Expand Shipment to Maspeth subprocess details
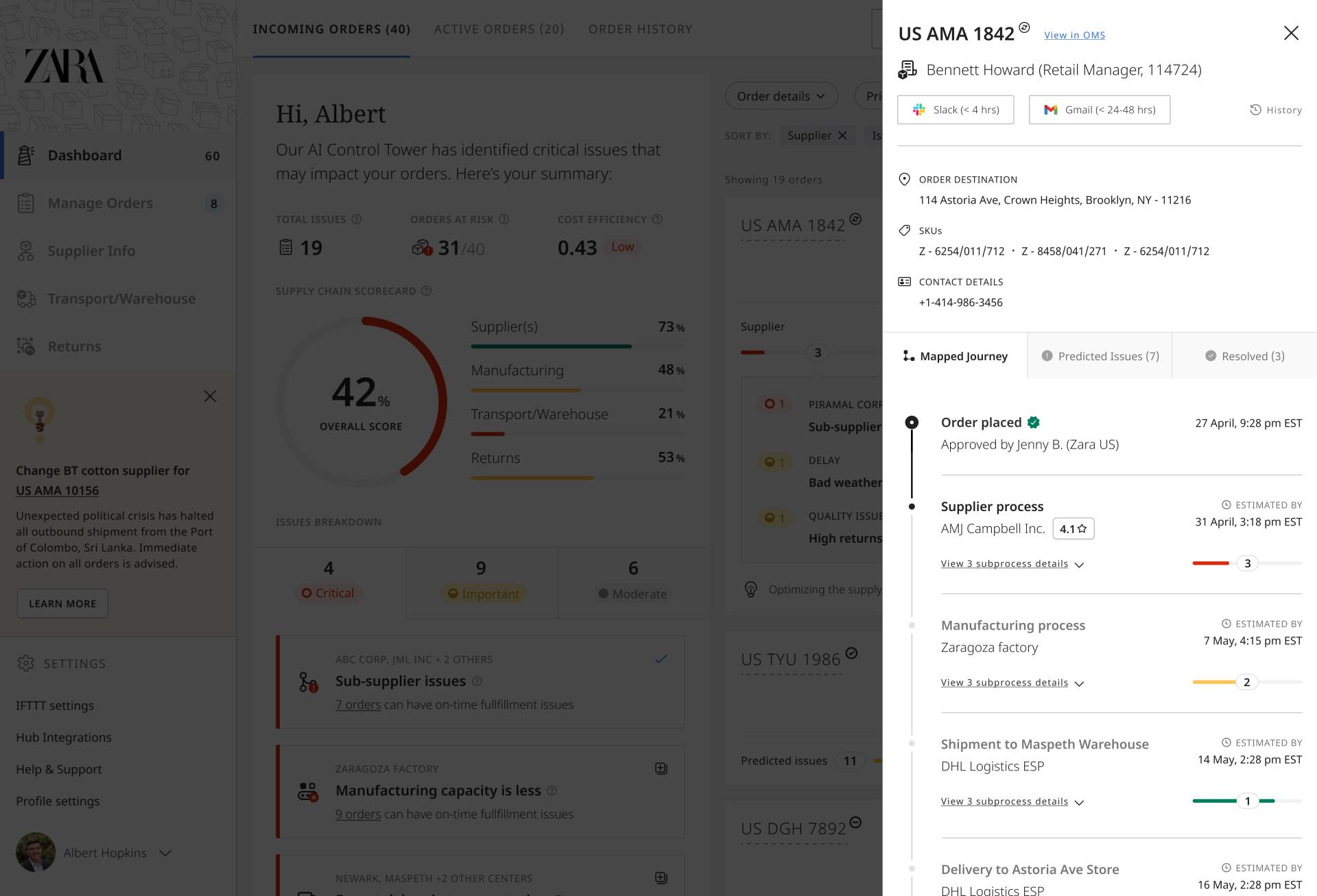 [1012, 801]
